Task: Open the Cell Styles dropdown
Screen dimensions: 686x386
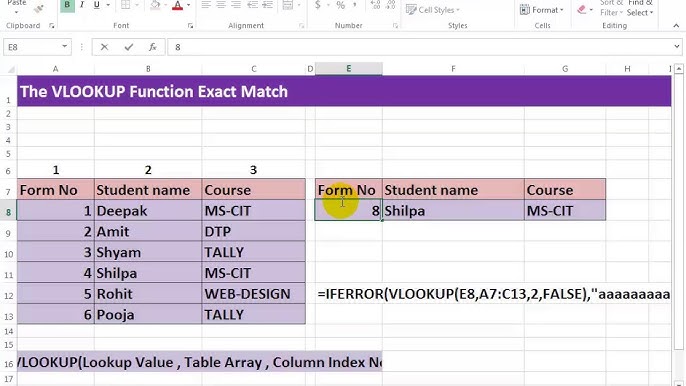Action: (433, 10)
